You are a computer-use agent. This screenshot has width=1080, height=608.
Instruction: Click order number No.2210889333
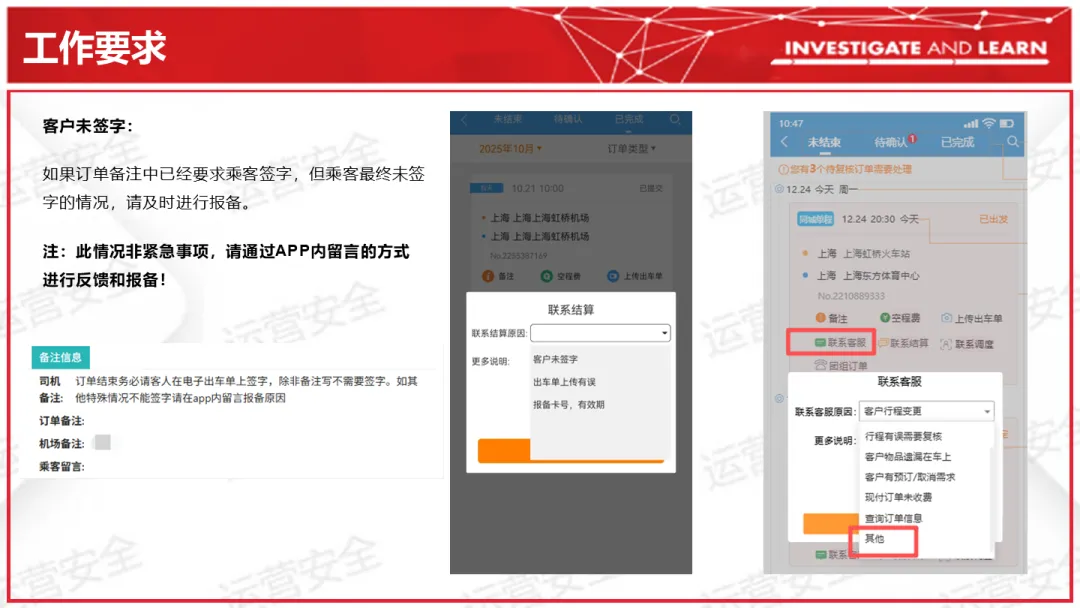851,296
